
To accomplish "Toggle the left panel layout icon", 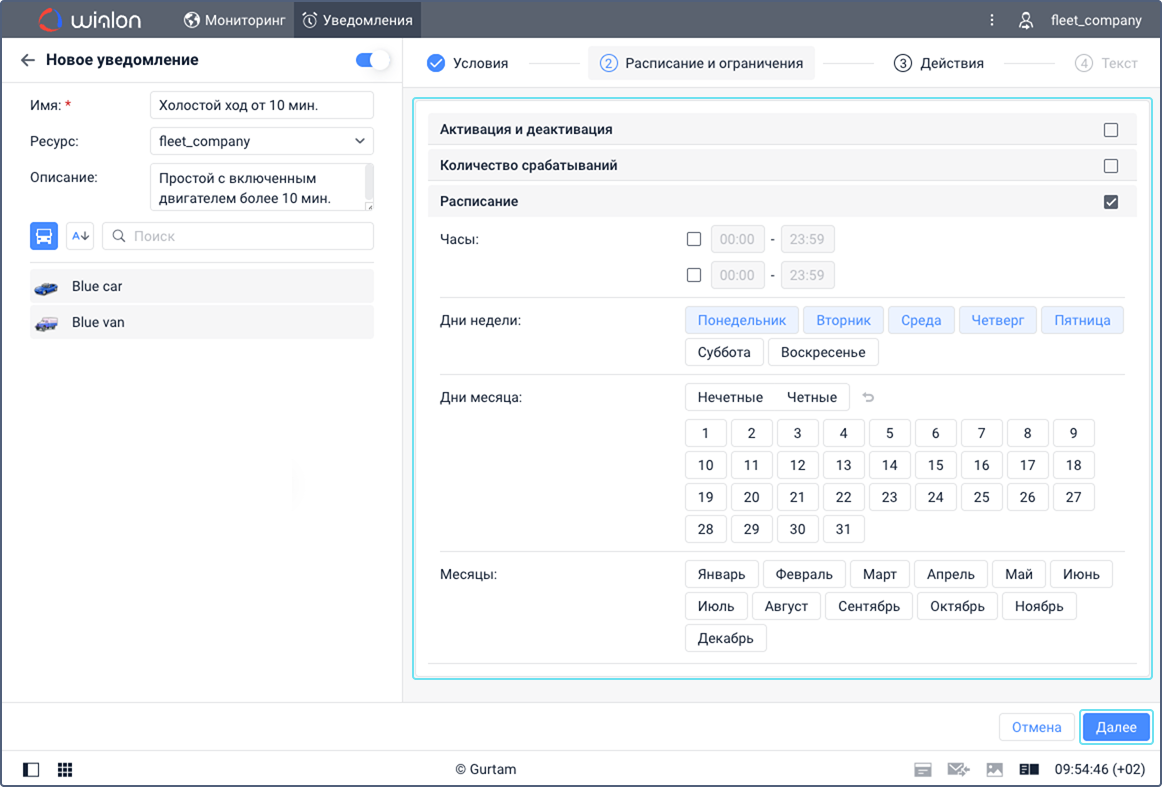I will click(31, 769).
